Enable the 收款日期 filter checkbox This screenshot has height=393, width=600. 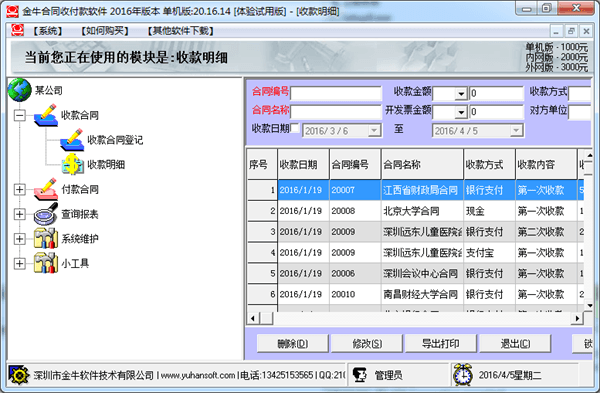(295, 128)
